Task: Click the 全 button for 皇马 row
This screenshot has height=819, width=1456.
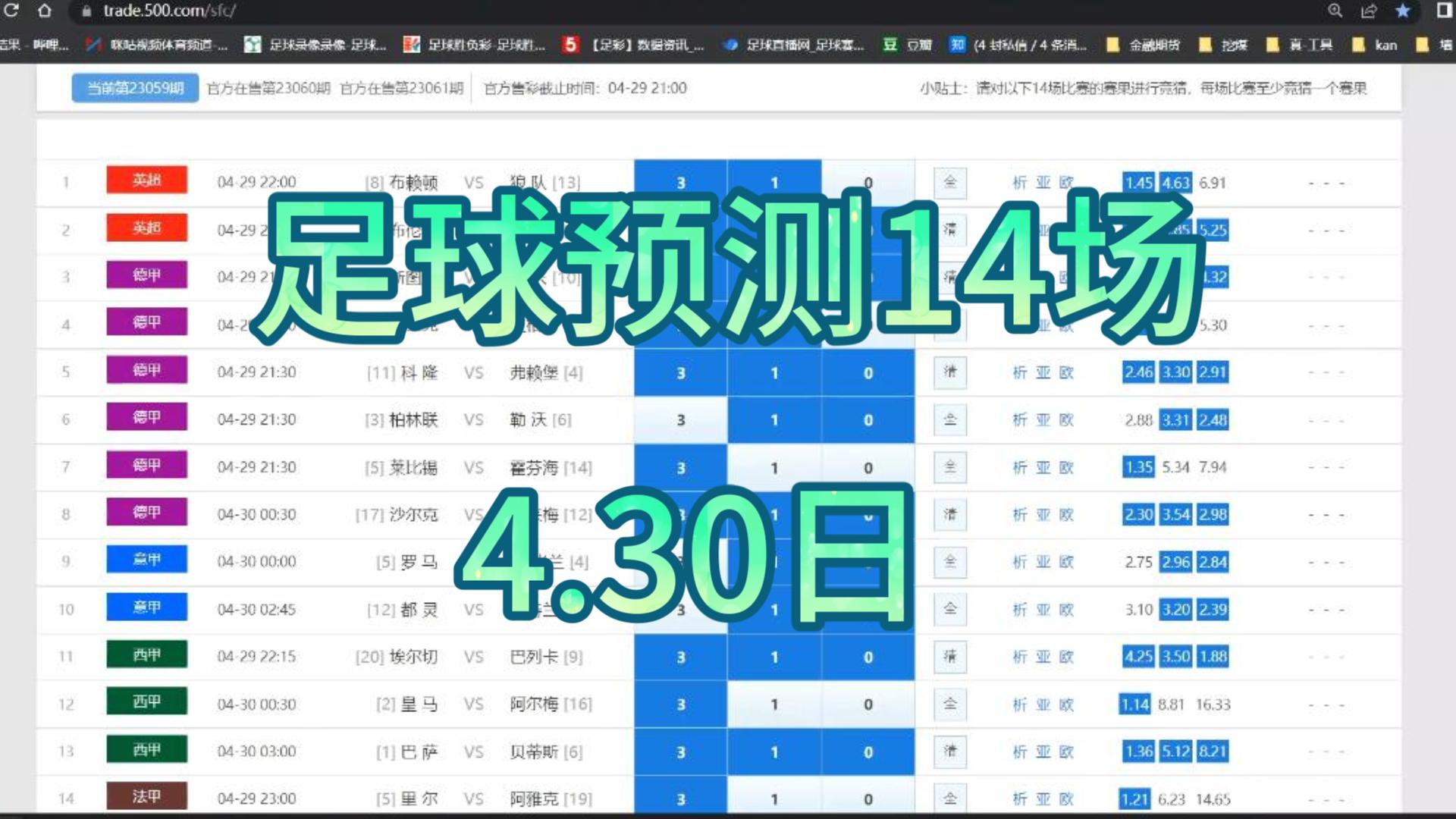Action: point(950,704)
